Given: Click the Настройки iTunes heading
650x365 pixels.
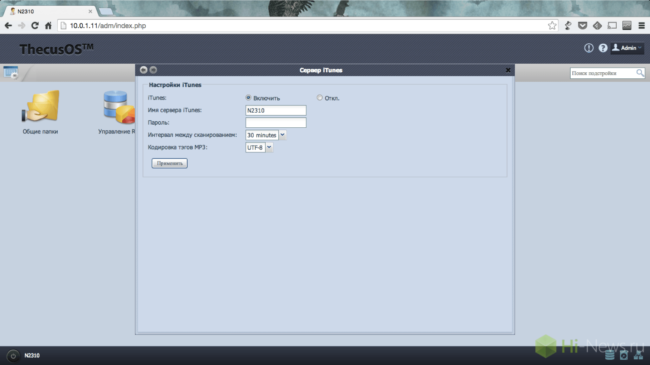Looking at the screenshot, I should point(175,85).
